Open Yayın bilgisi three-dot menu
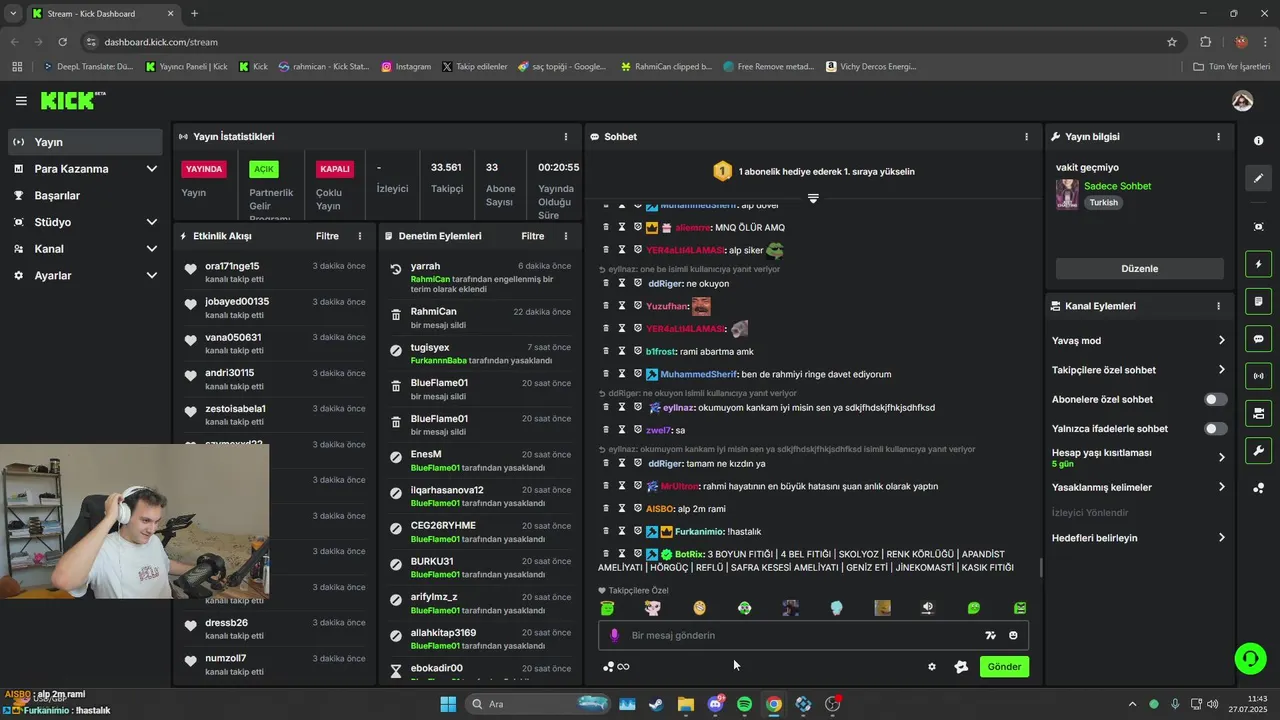The height and width of the screenshot is (720, 1280). point(1218,136)
